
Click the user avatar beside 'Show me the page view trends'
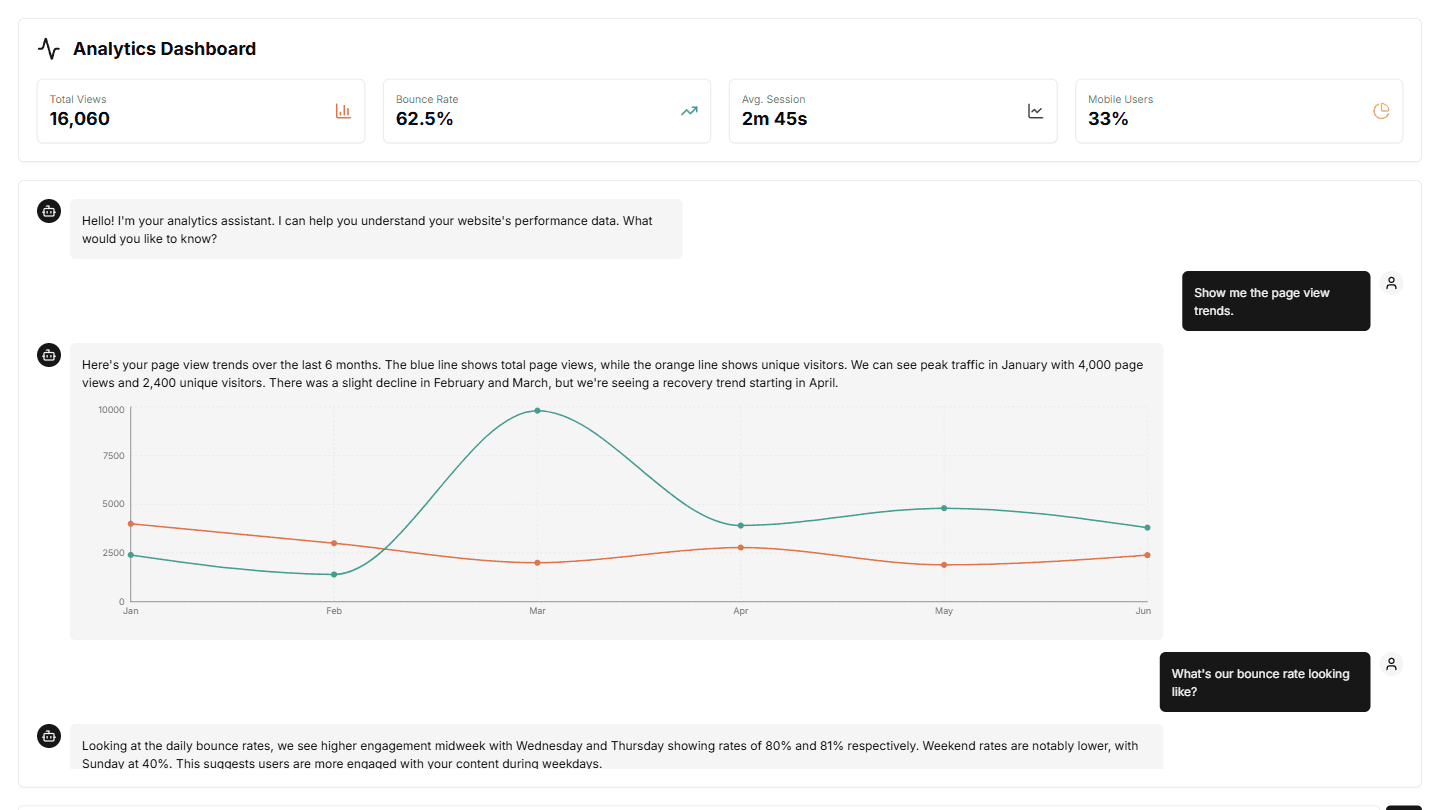point(1391,282)
